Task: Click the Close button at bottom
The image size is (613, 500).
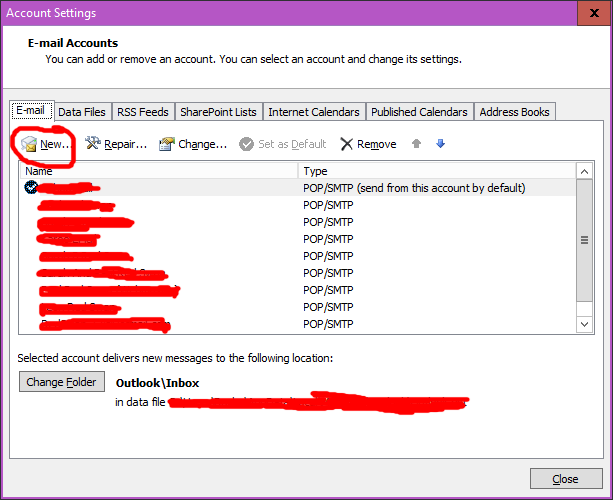Action: click(565, 479)
